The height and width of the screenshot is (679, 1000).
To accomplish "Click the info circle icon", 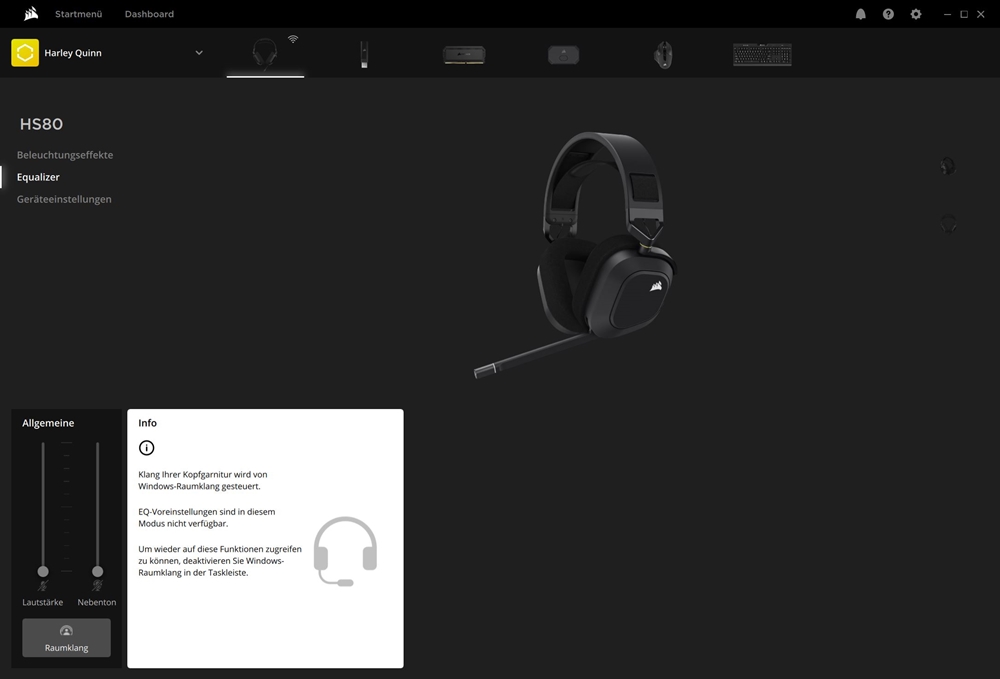I will pos(147,448).
